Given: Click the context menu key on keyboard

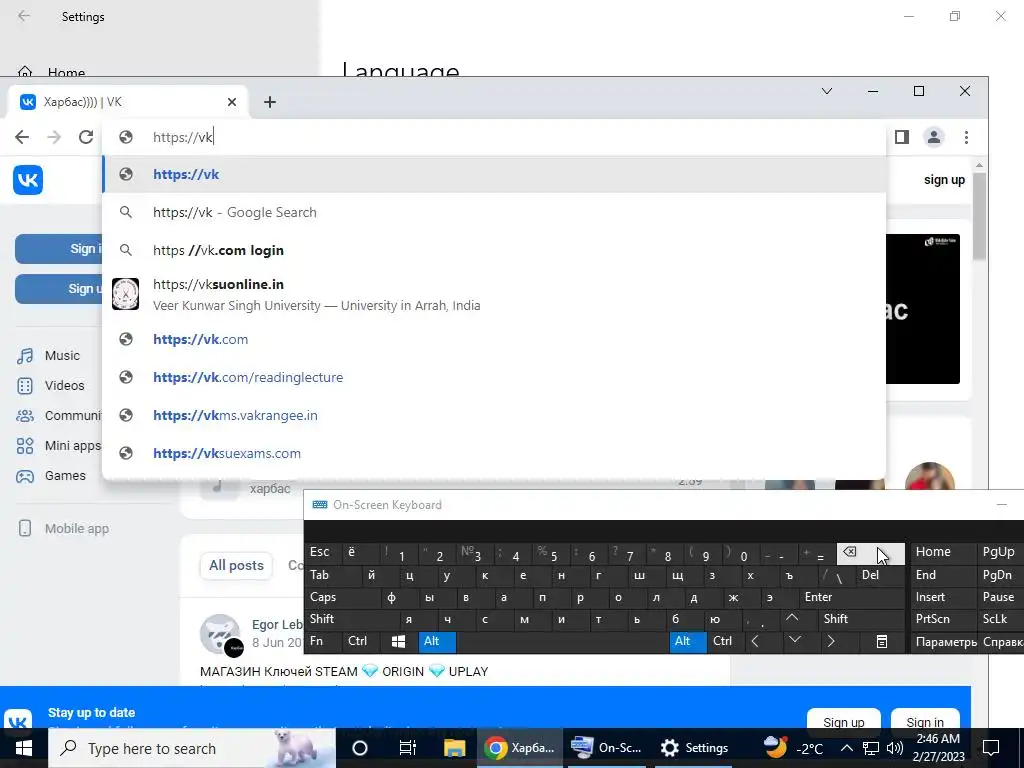Looking at the screenshot, I should [x=881, y=641].
